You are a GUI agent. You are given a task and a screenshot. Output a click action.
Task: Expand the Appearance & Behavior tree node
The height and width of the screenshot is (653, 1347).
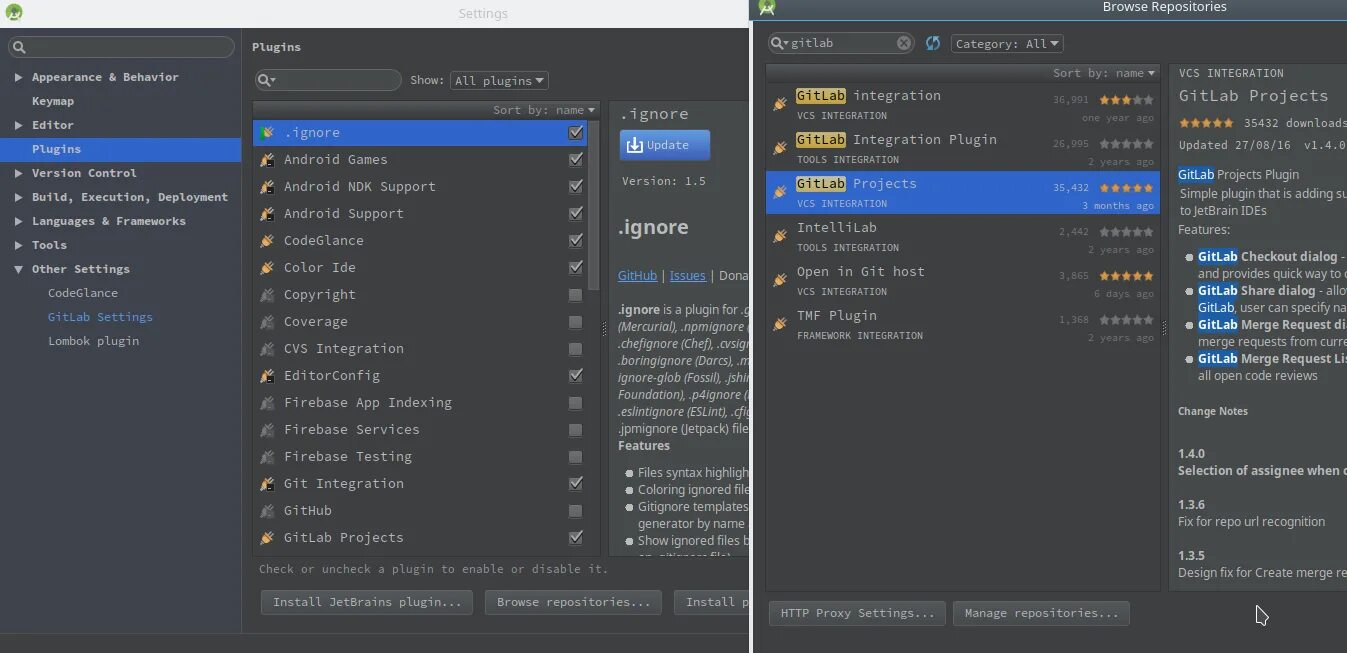pyautogui.click(x=18, y=77)
